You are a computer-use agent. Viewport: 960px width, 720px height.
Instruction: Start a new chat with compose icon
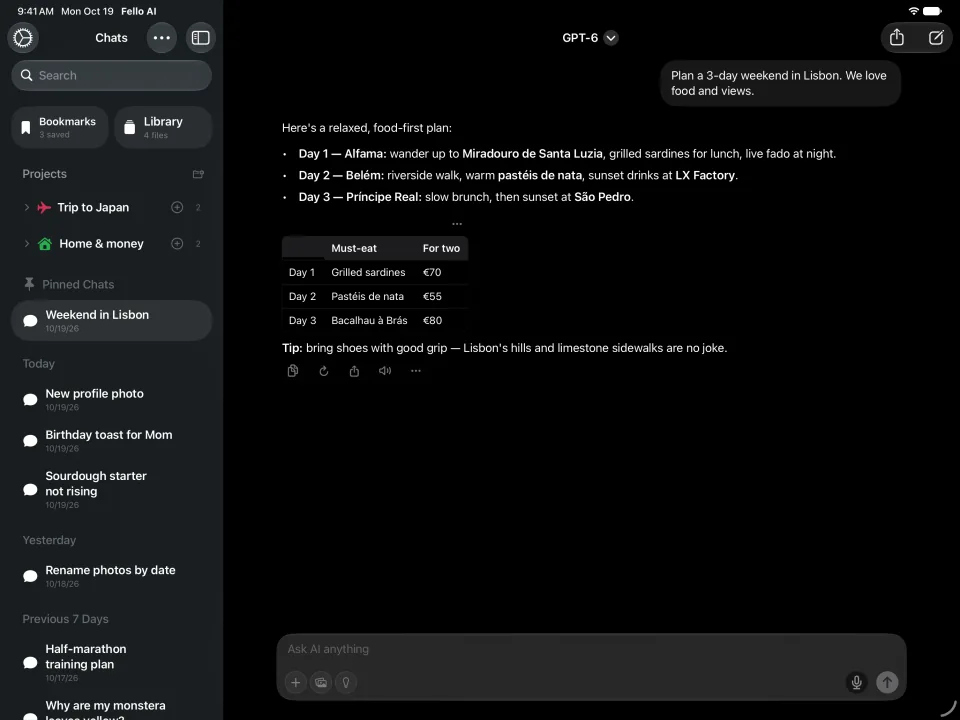[936, 38]
